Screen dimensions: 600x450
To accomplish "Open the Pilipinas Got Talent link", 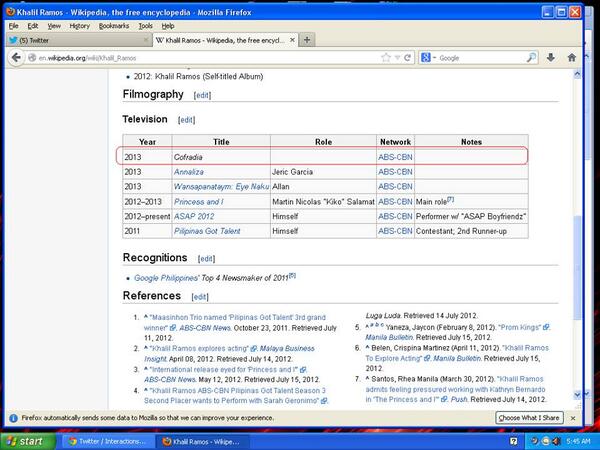I will pyautogui.click(x=207, y=231).
